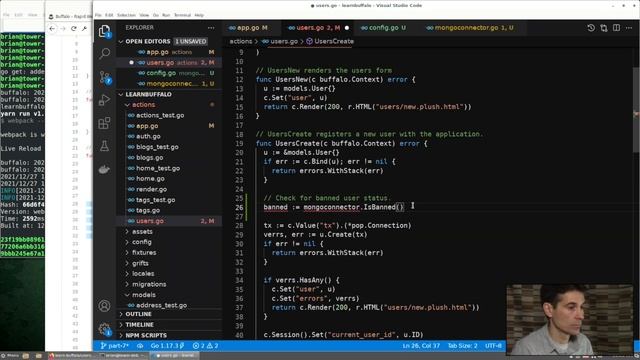Open the Extensions view
This screenshot has height=360, width=640.
coord(104,123)
